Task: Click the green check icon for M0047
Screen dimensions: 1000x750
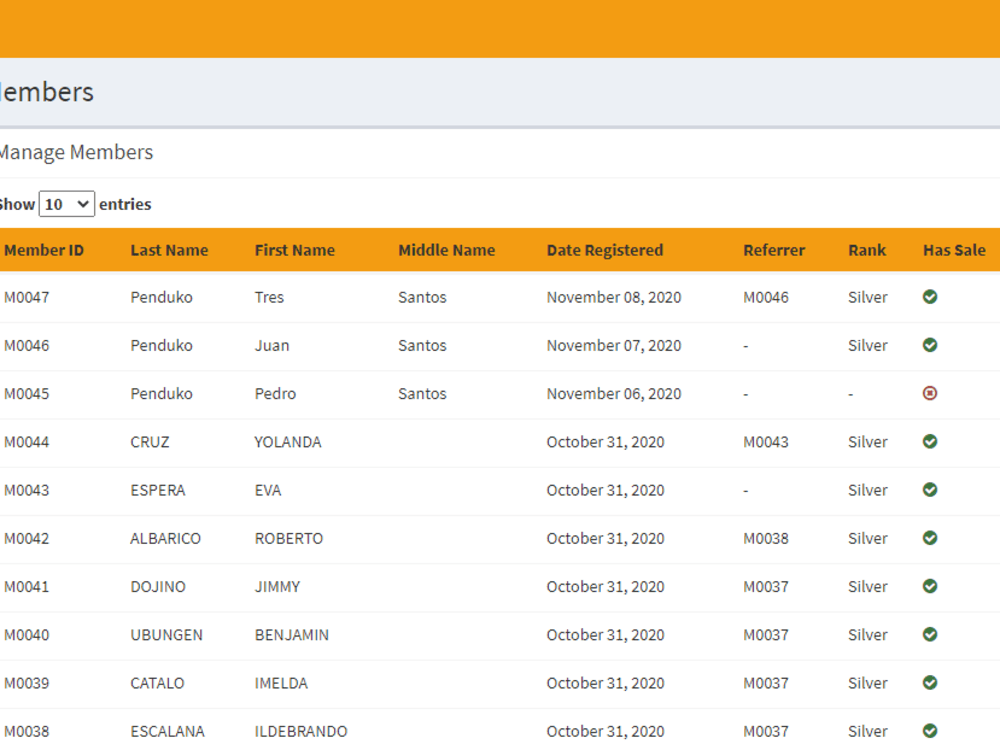Action: 930,297
